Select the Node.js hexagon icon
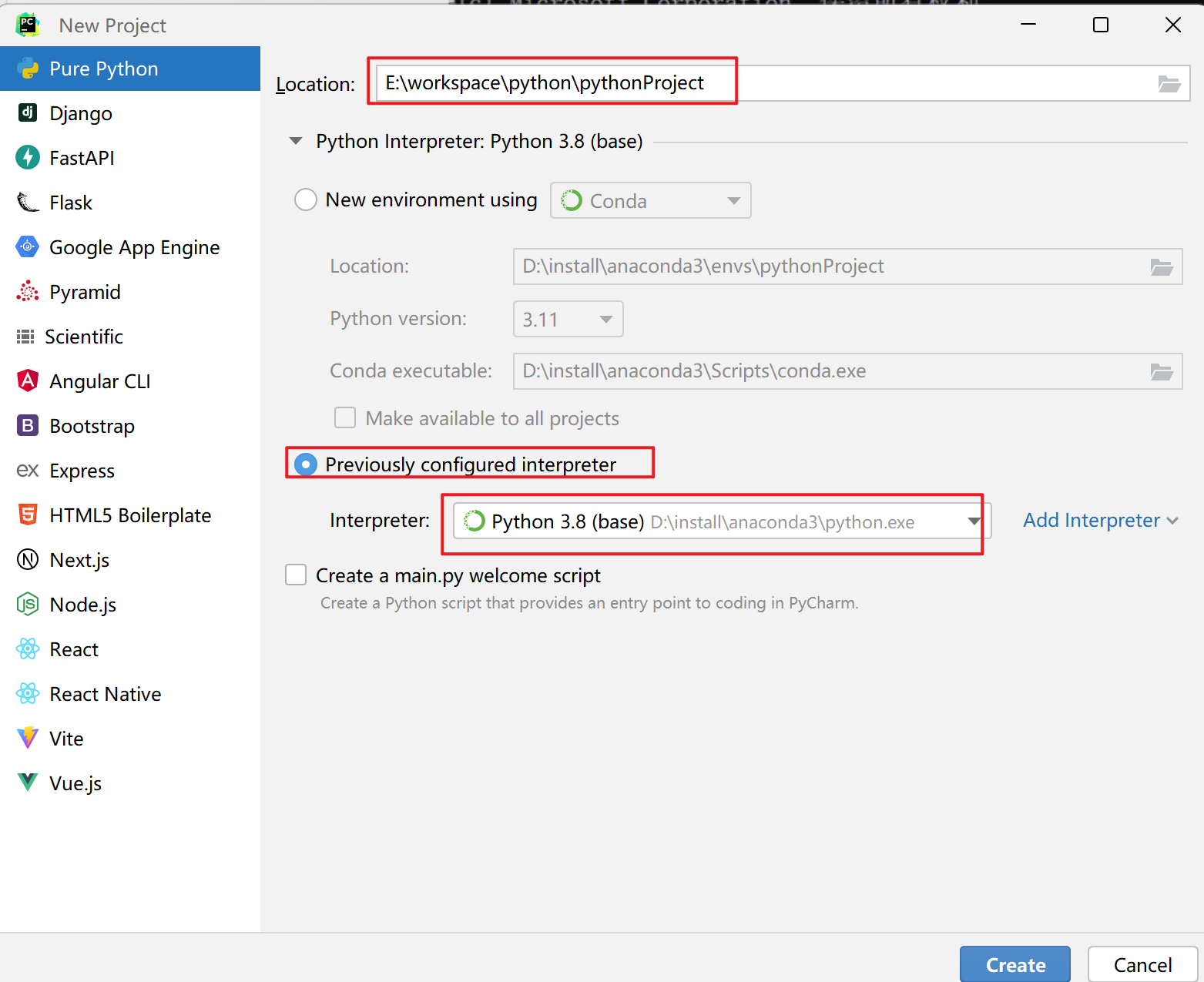This screenshot has width=1204, height=982. [x=28, y=605]
